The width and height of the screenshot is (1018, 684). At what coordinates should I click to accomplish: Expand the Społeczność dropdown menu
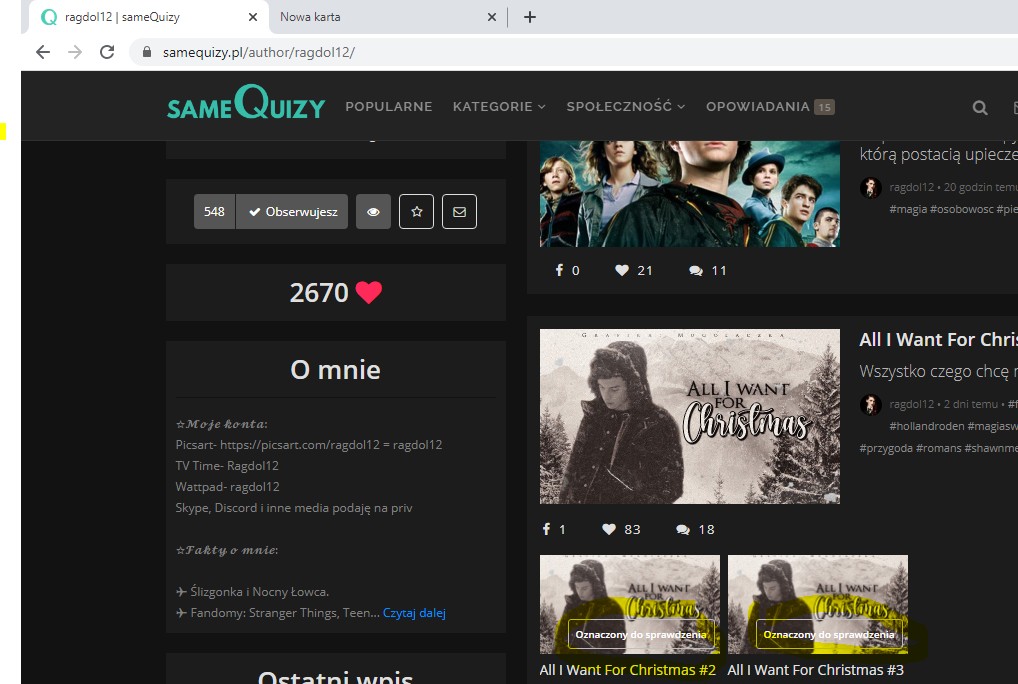pyautogui.click(x=625, y=107)
